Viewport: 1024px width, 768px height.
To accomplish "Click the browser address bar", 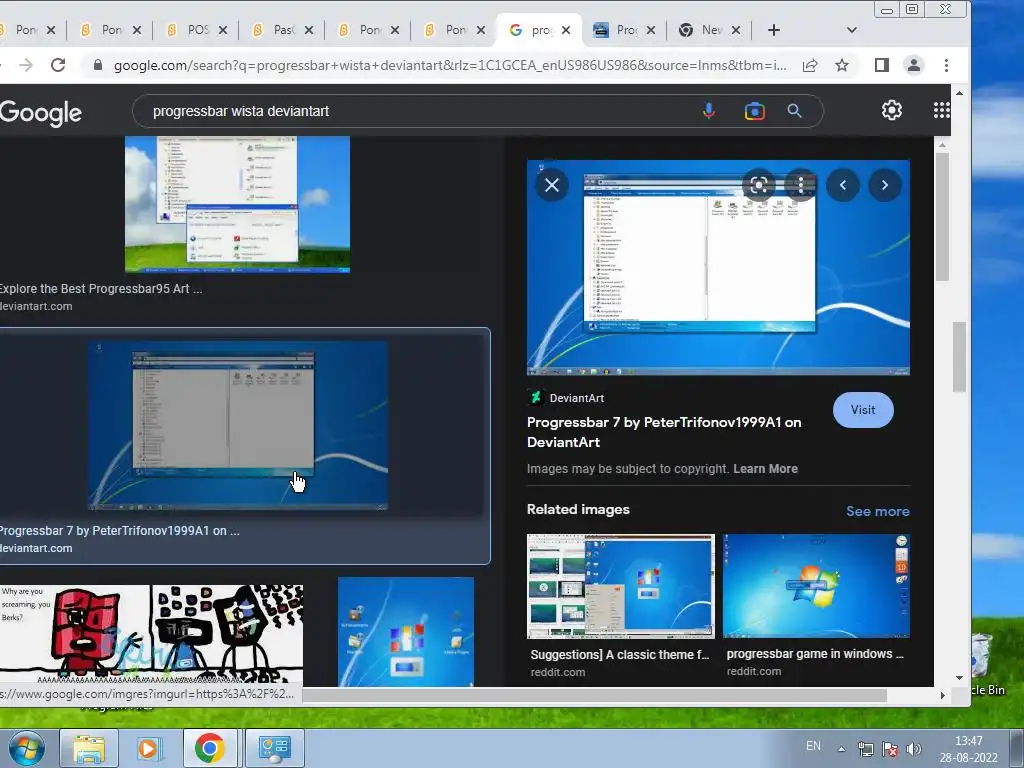I will pos(449,65).
